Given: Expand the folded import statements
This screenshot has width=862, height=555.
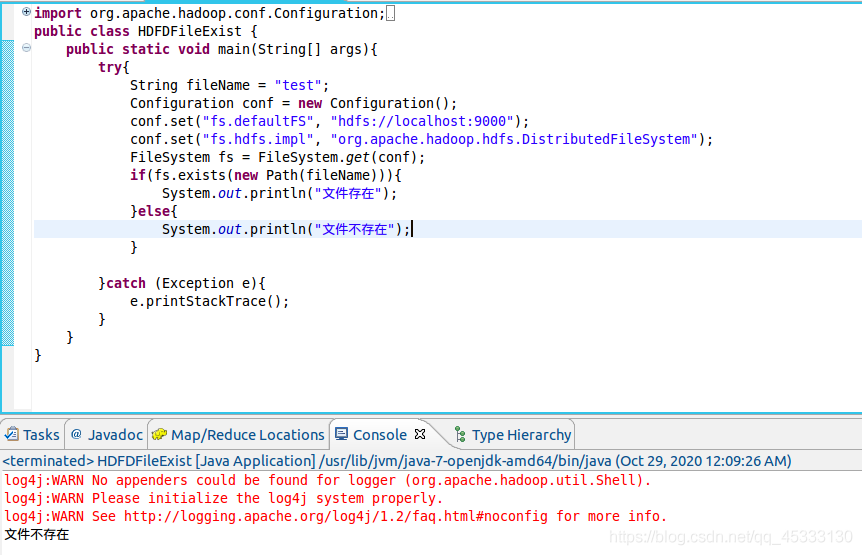Looking at the screenshot, I should pyautogui.click(x=26, y=12).
